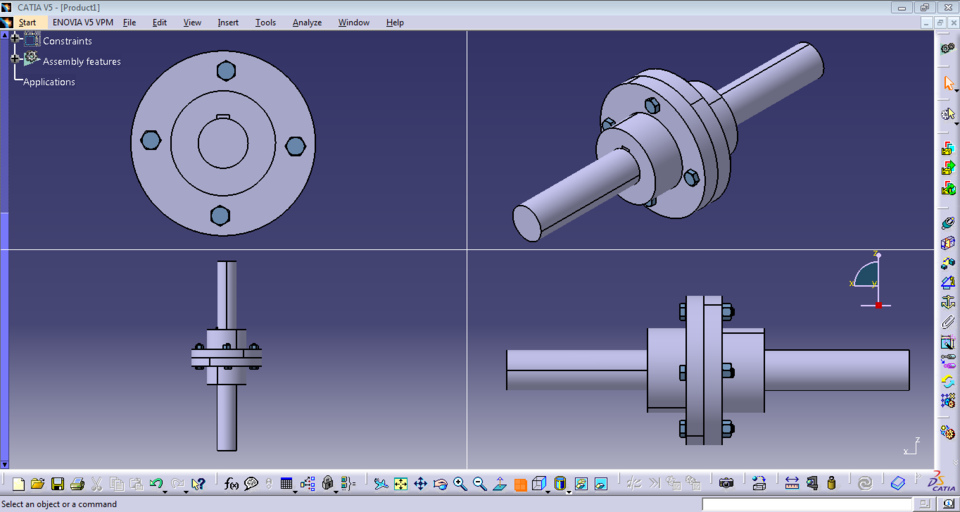Zoom in with the magnifier plus
Viewport: 960px width, 512px height.
(x=460, y=484)
